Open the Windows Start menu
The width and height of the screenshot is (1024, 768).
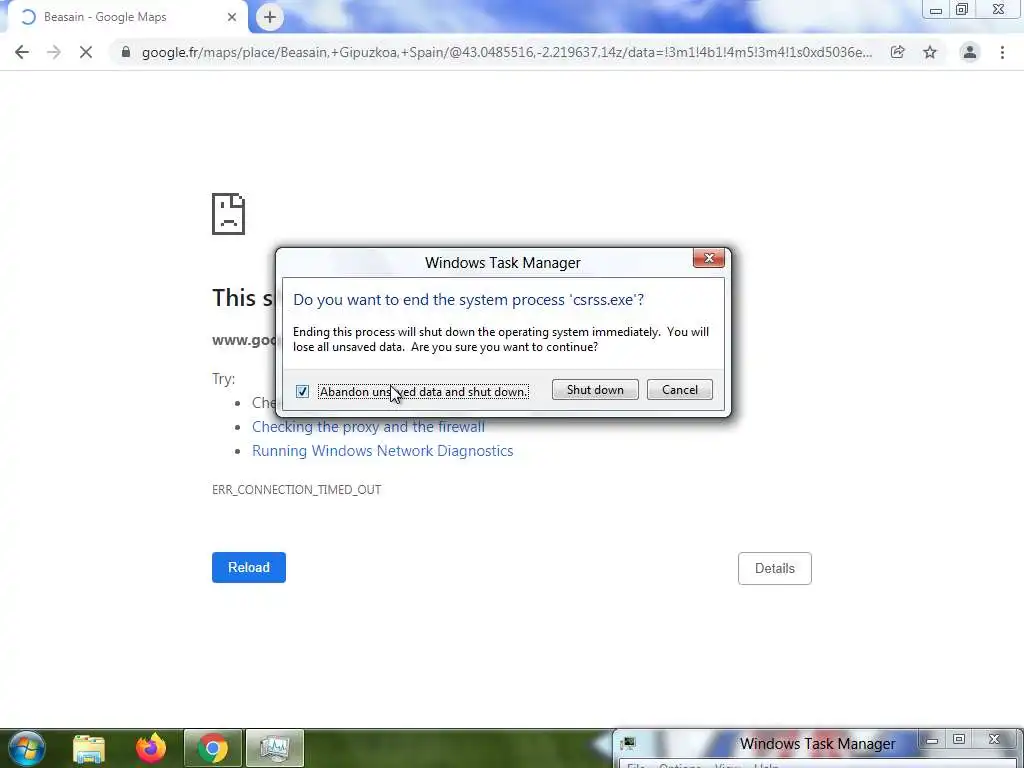click(26, 748)
